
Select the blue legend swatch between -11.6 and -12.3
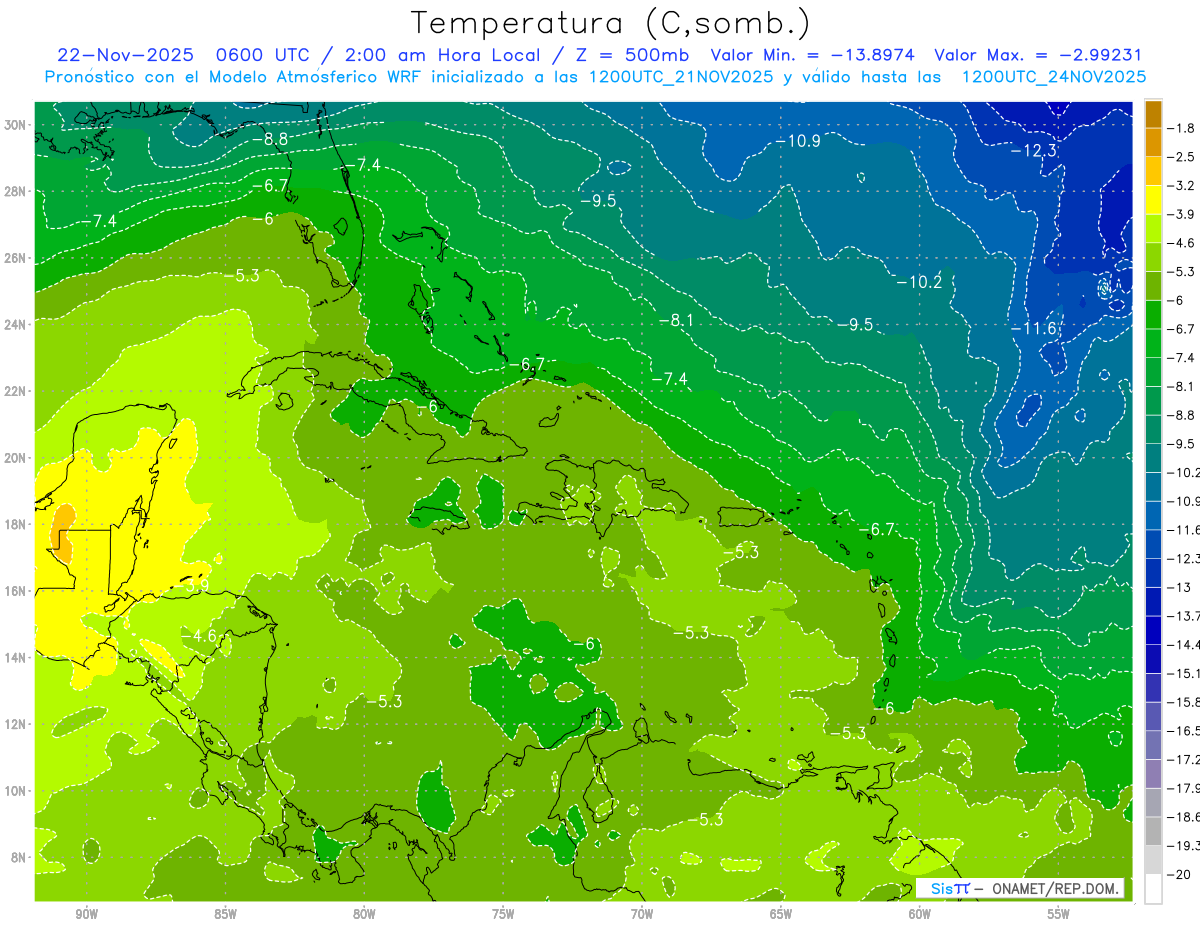click(x=1154, y=543)
